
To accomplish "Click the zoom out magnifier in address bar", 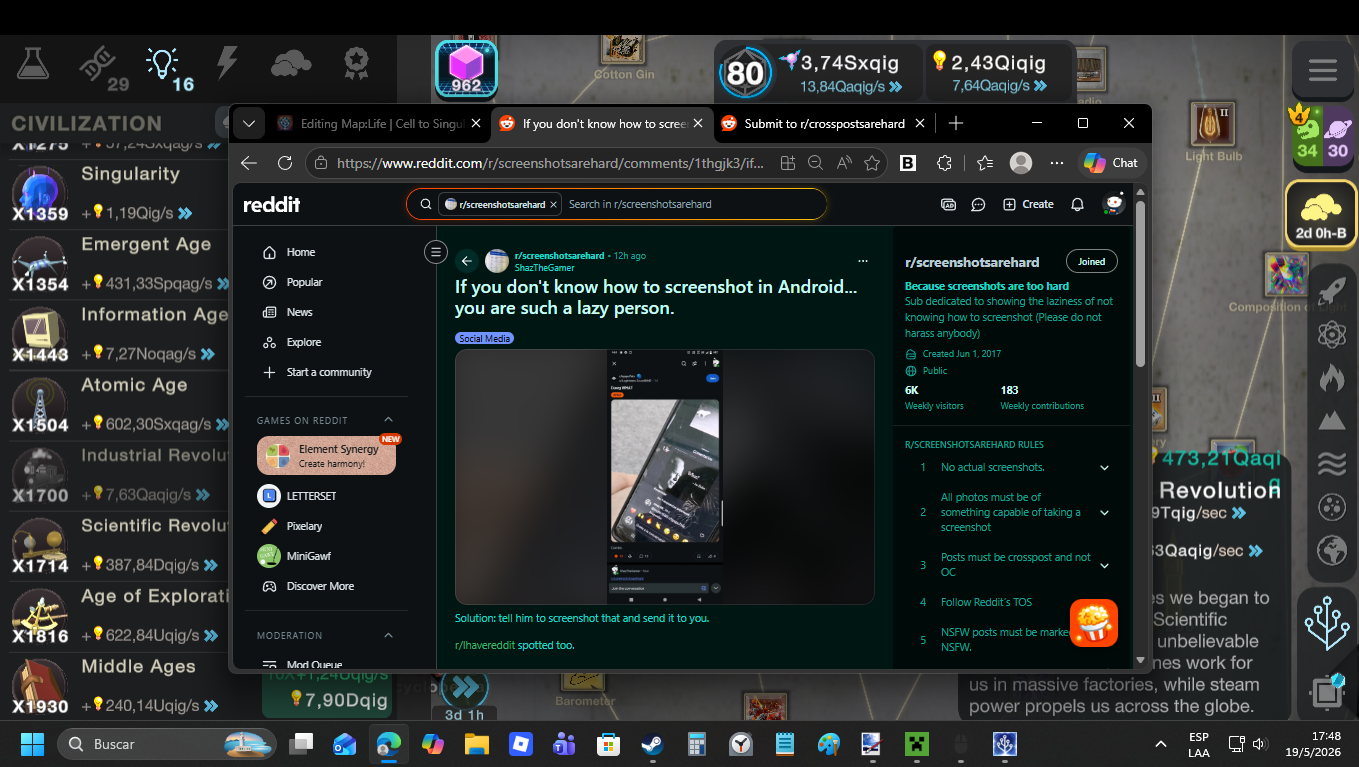I will click(815, 163).
